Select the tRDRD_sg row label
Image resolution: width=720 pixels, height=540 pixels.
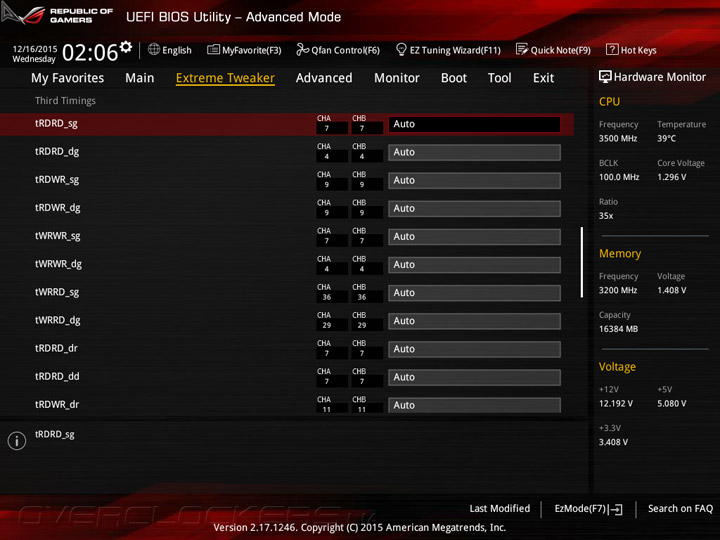click(56, 124)
